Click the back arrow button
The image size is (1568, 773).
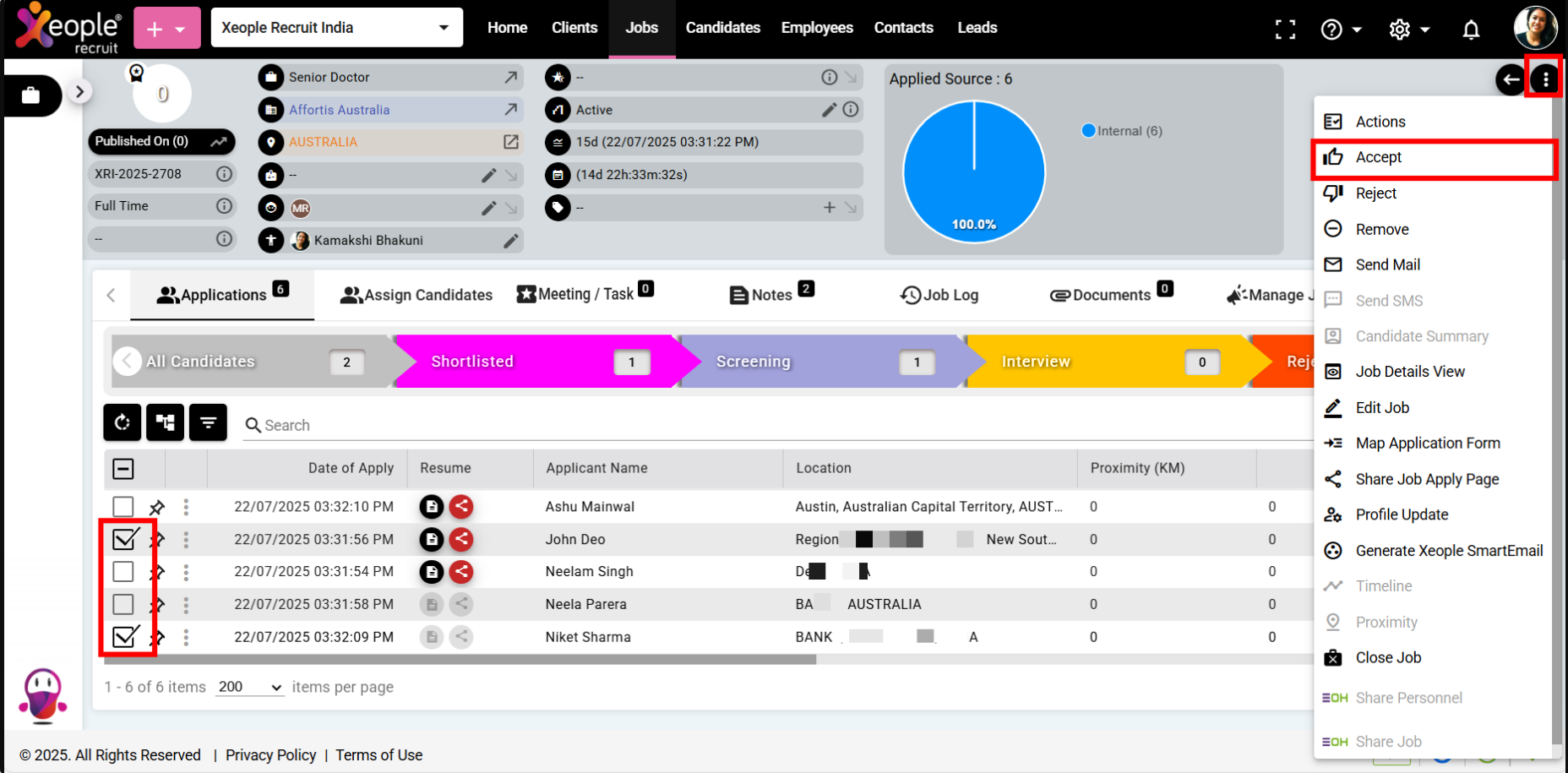point(1511,79)
